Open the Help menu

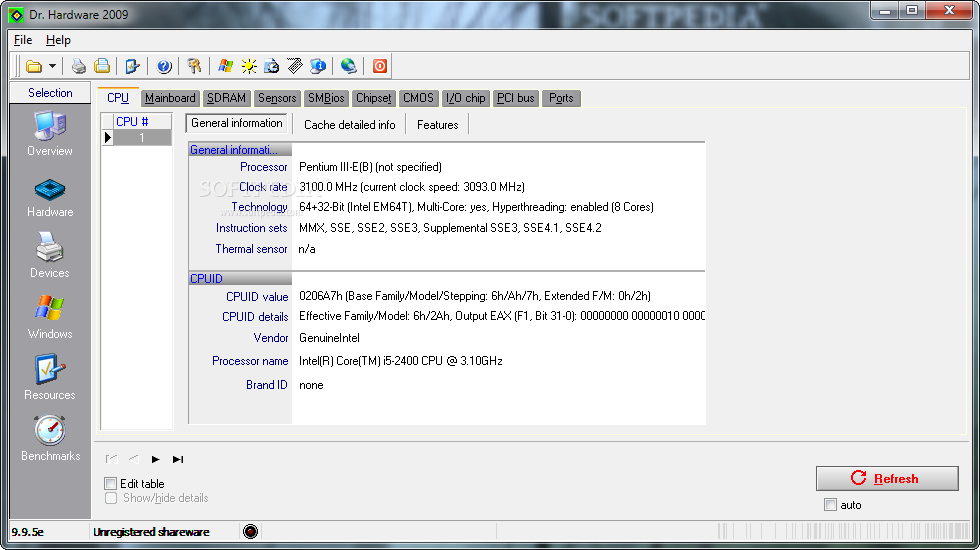(x=58, y=40)
